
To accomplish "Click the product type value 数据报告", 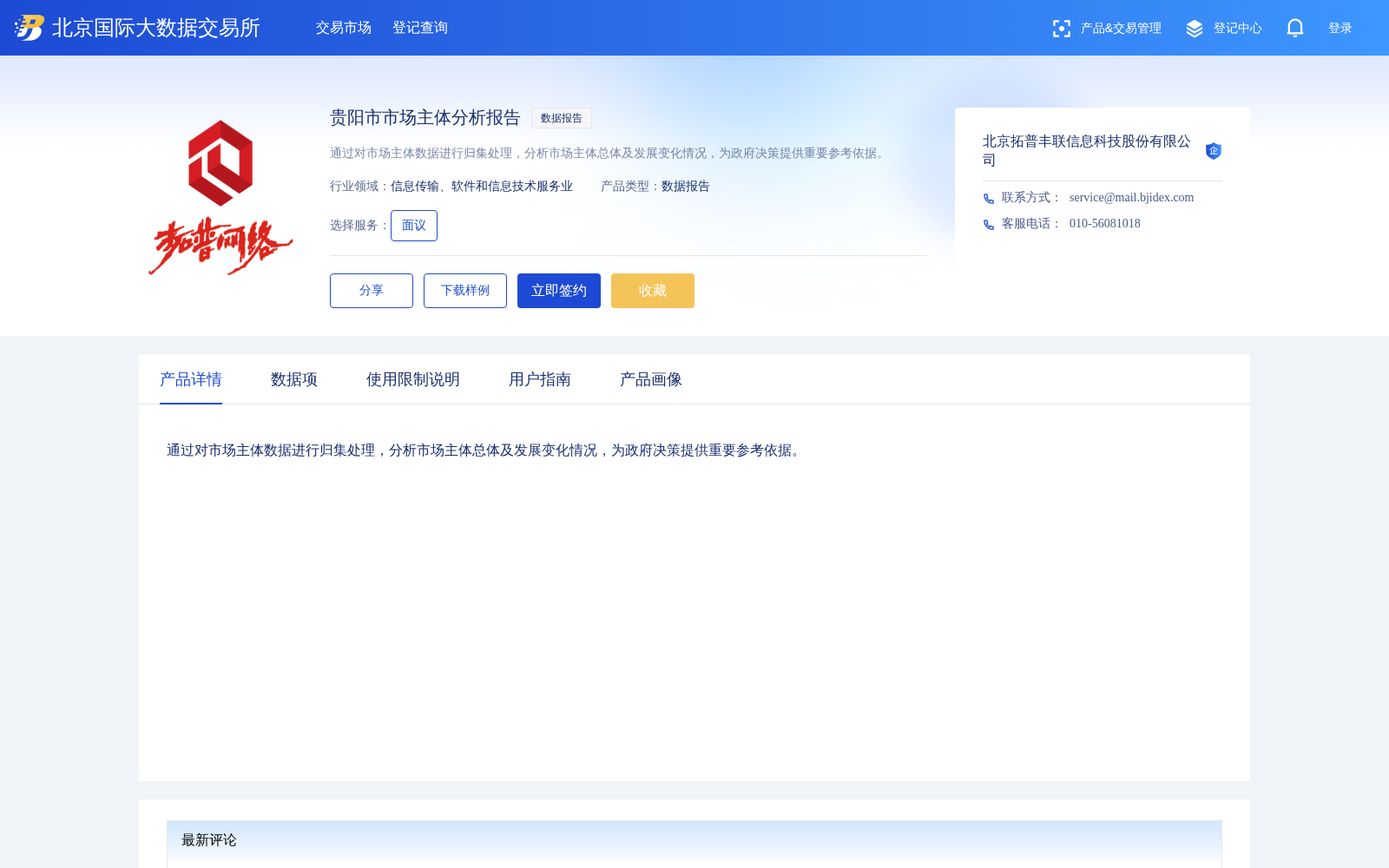I will pos(686,187).
